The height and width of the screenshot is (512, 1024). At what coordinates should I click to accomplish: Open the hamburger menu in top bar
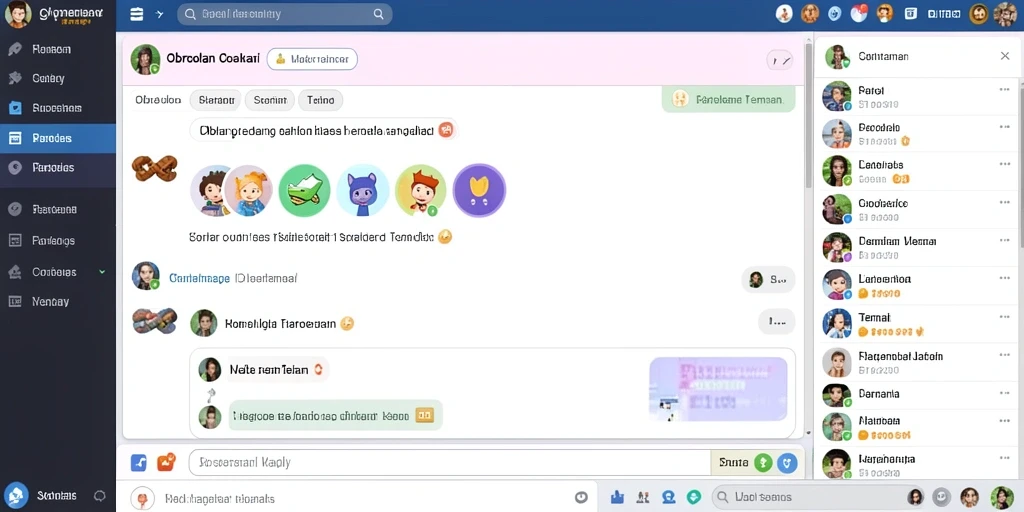[x=136, y=14]
